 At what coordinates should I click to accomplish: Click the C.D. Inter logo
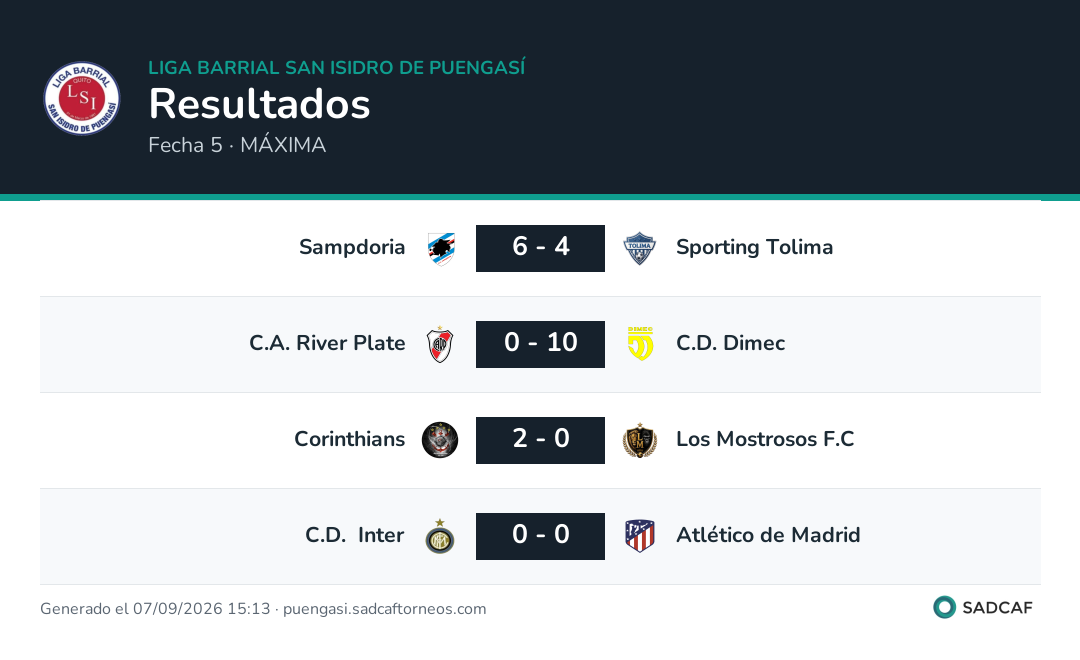tap(440, 537)
